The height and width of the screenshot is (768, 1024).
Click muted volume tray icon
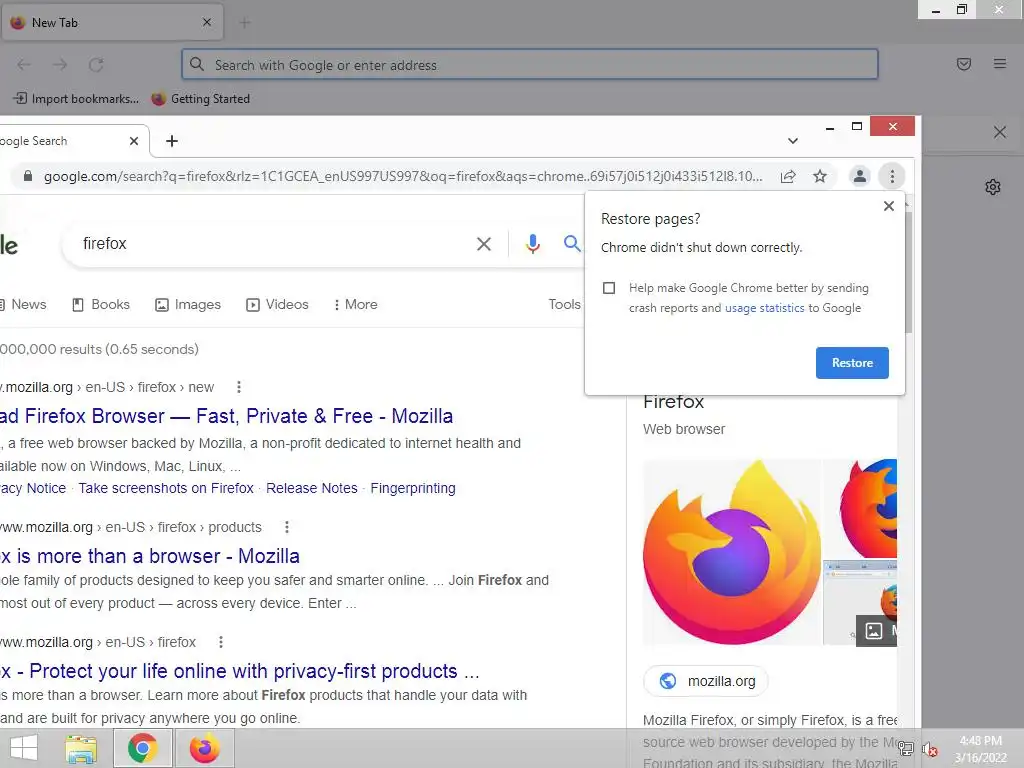929,749
